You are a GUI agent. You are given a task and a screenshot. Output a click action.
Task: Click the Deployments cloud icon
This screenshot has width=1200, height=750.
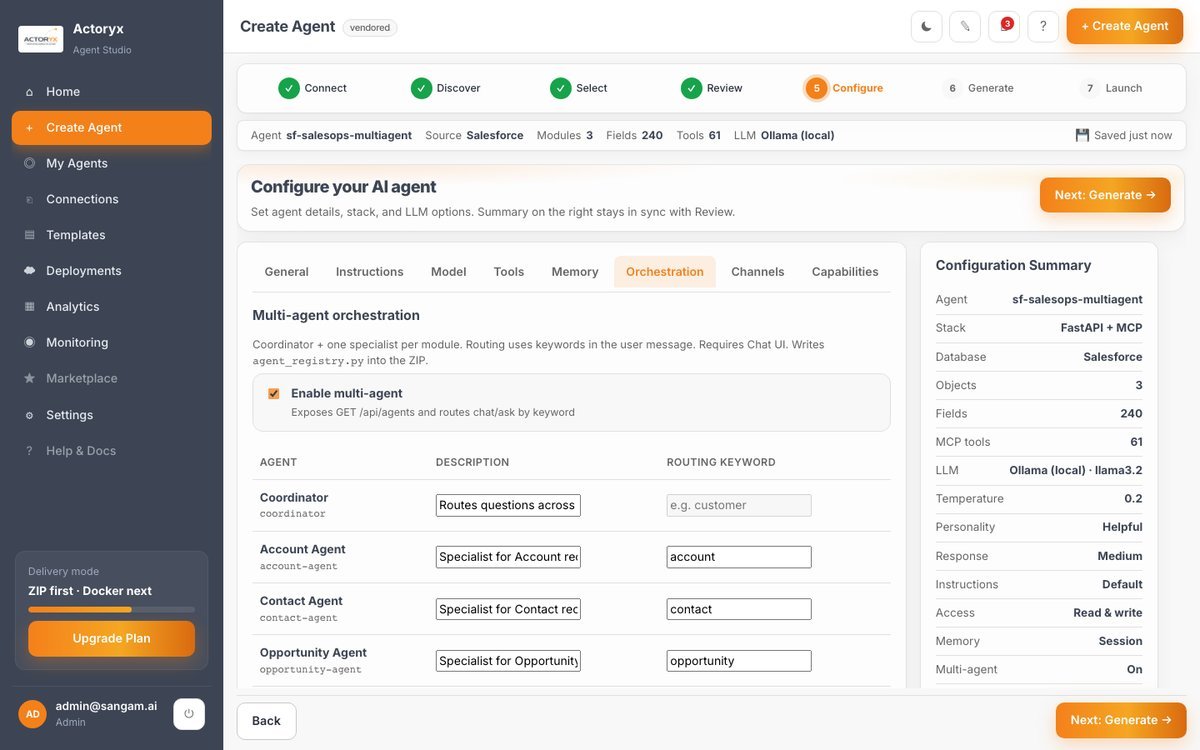click(29, 271)
